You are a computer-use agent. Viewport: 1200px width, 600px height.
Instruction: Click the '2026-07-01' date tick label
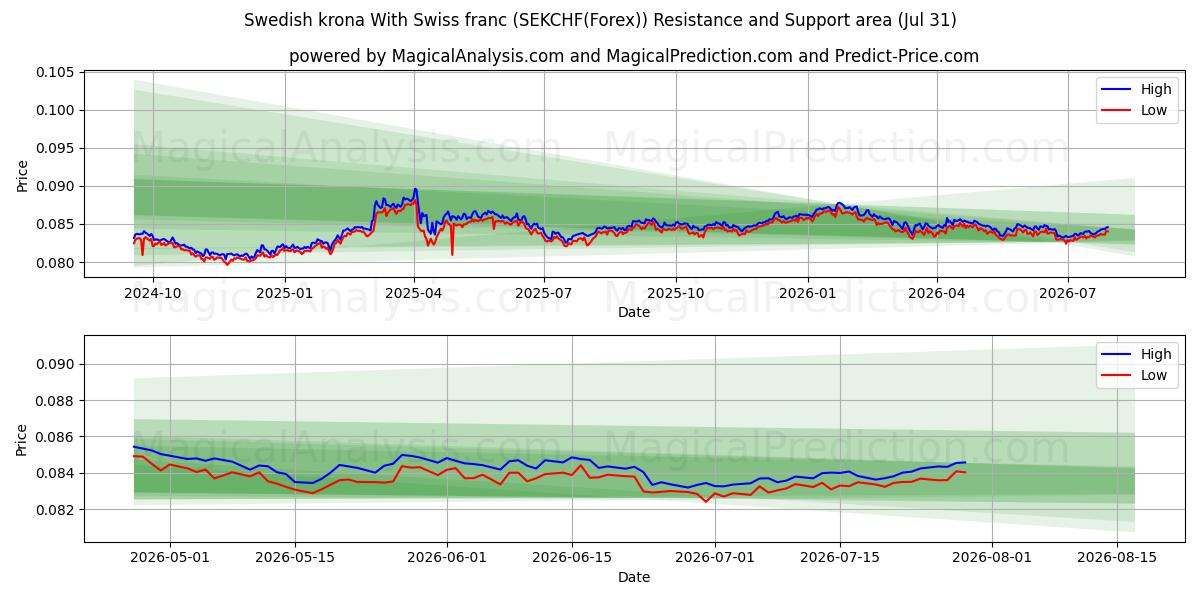click(x=716, y=558)
